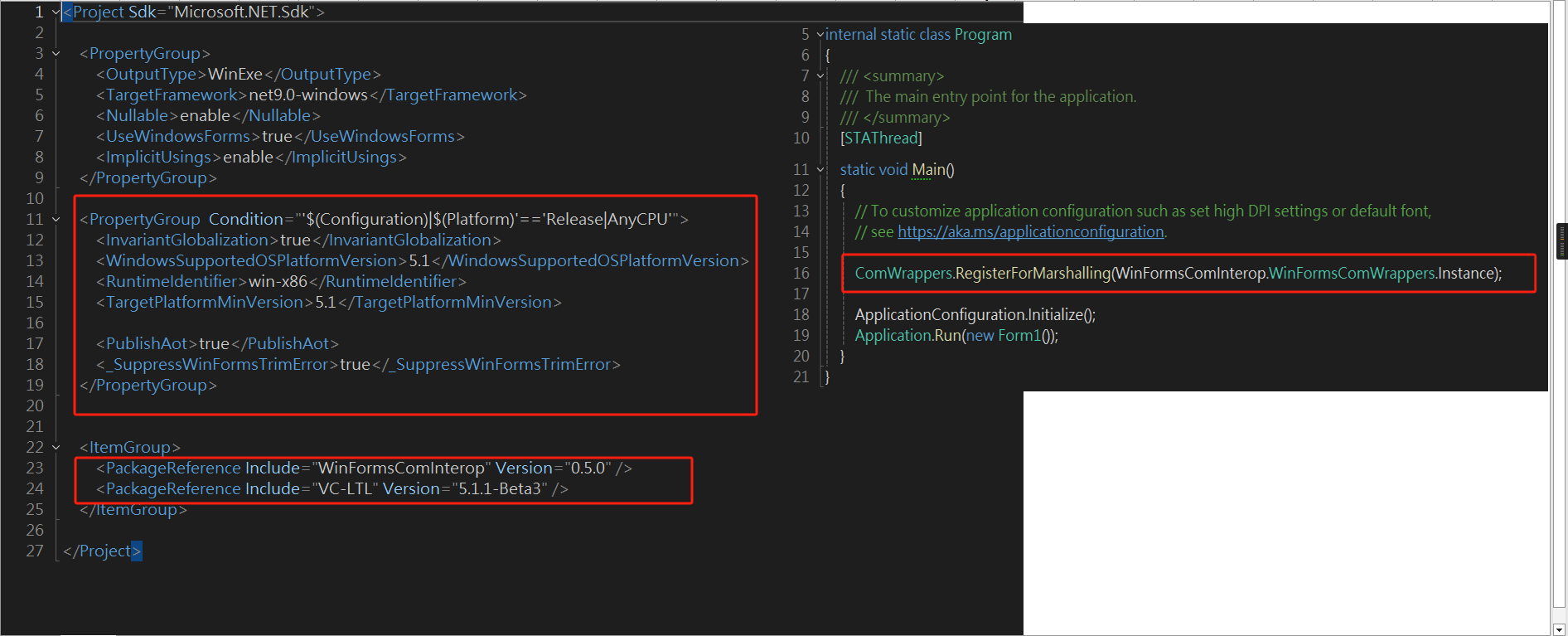This screenshot has height=636, width=1568.
Task: Collapse the summary comment fold arrow
Action: 820,76
